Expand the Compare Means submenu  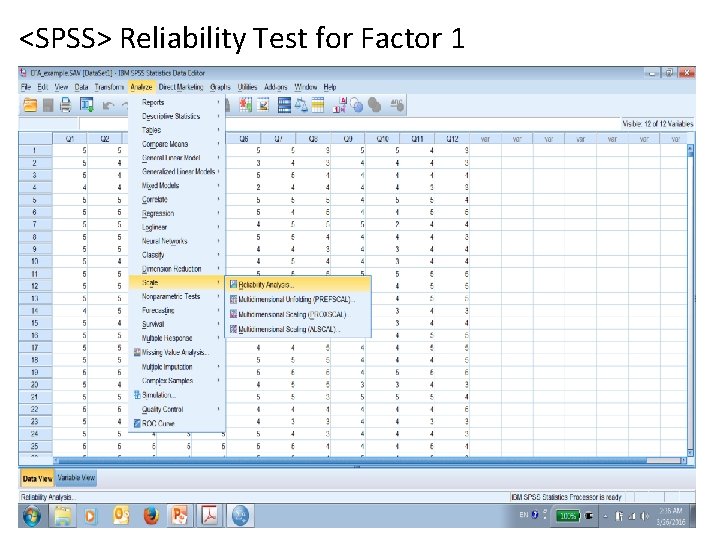pos(177,144)
